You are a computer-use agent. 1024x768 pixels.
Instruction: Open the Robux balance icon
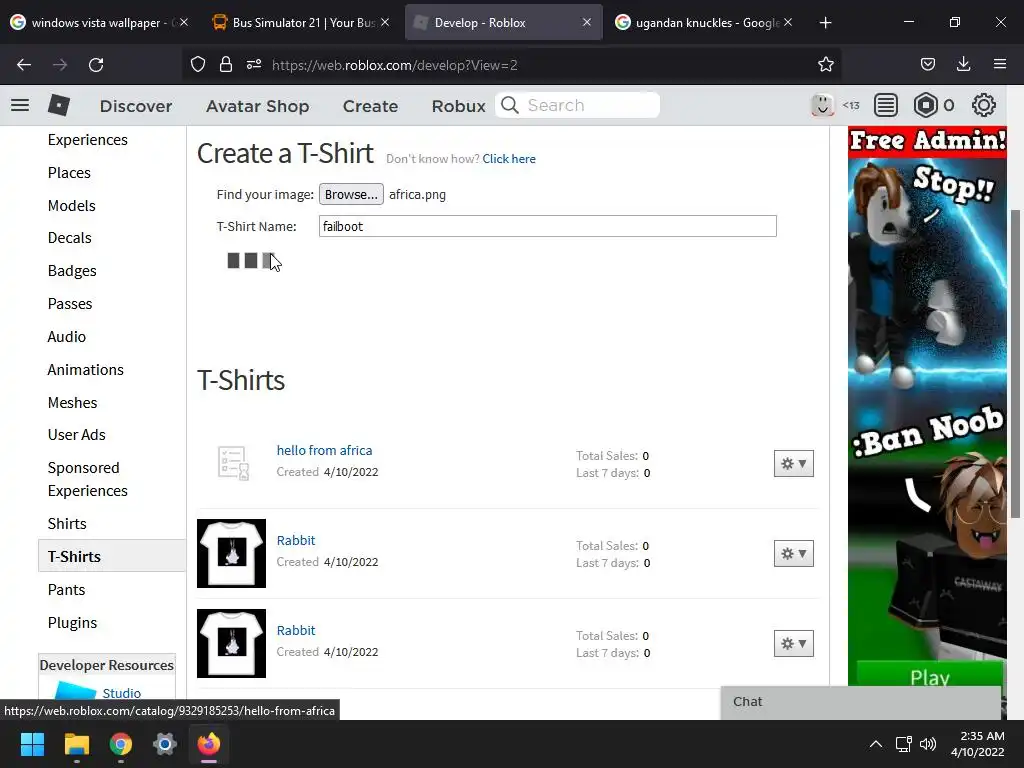coord(925,105)
